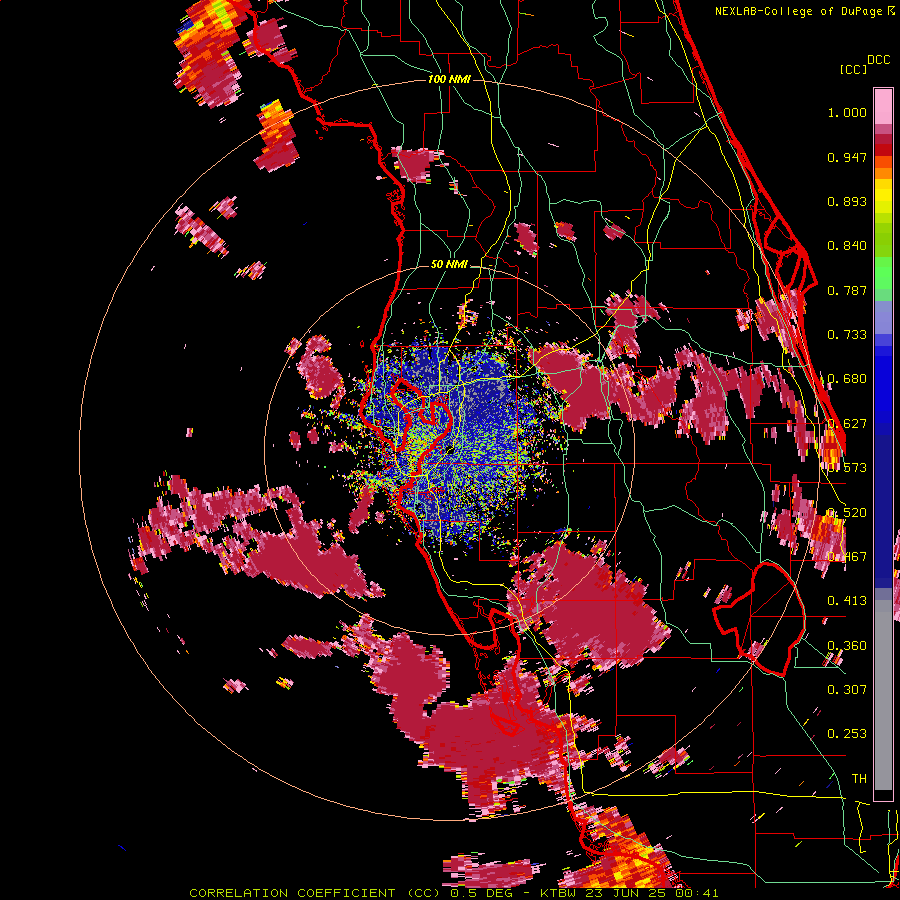Click the 0.413 legend value

click(x=847, y=601)
